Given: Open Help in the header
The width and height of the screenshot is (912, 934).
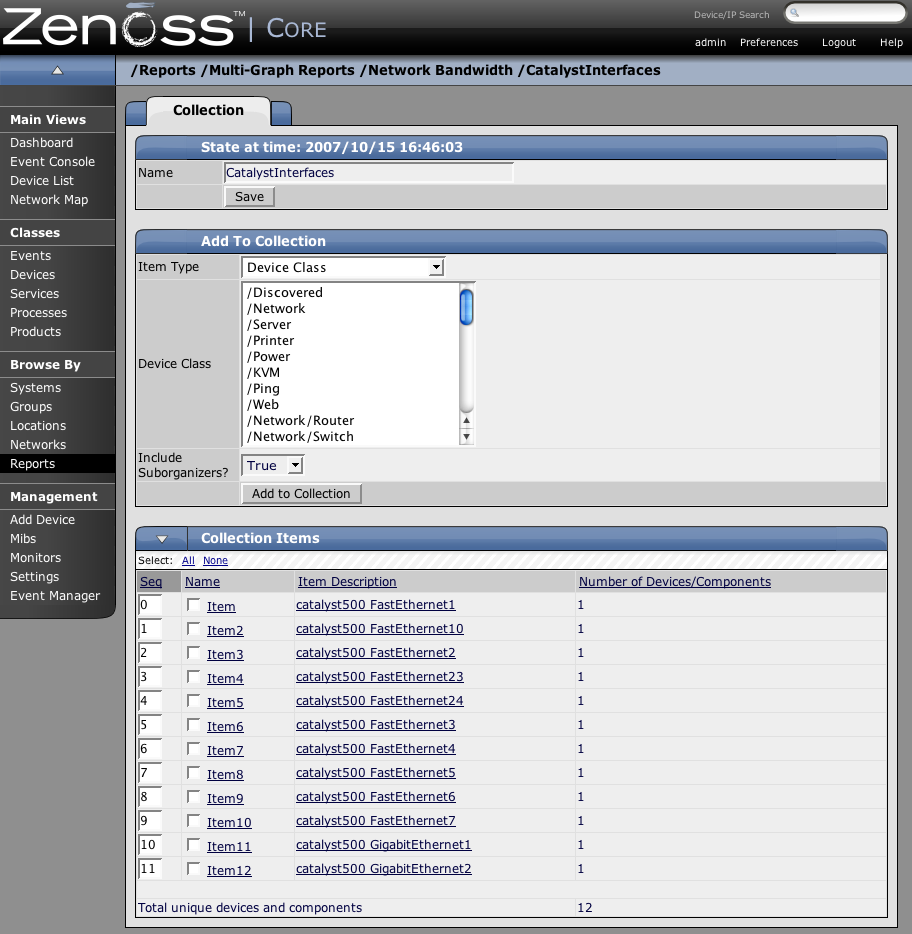Looking at the screenshot, I should (x=891, y=42).
